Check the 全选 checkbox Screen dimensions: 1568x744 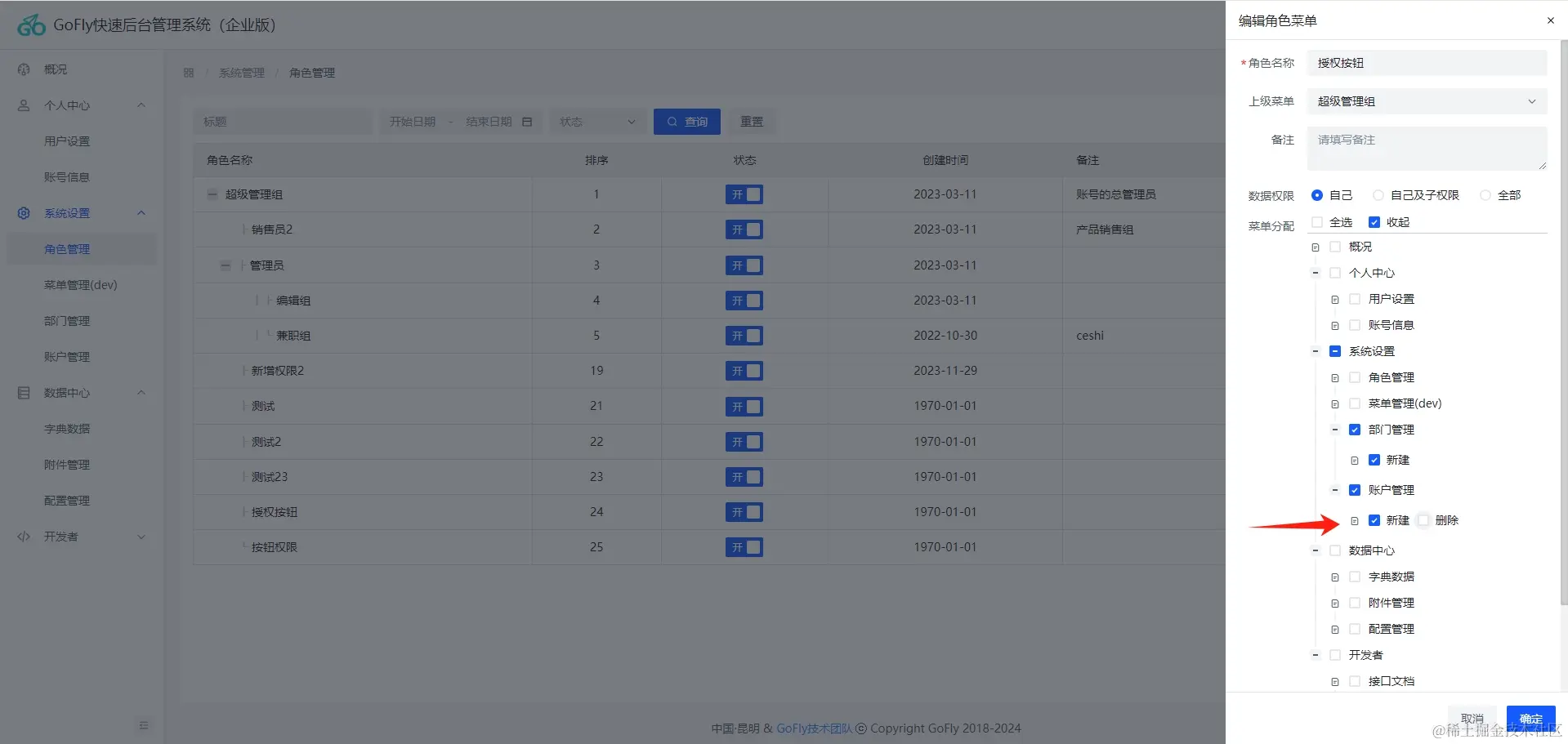click(1317, 222)
